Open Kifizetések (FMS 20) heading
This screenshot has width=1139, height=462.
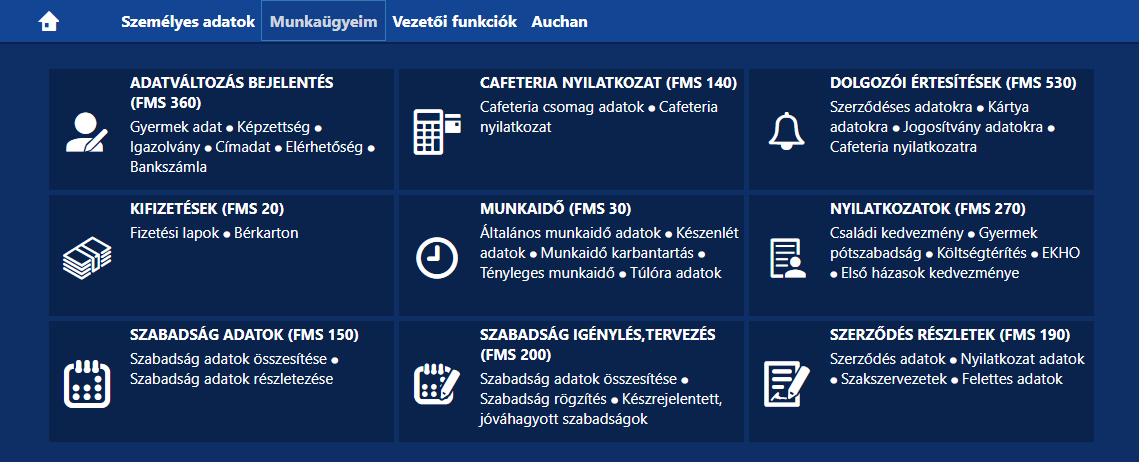pyautogui.click(x=207, y=209)
